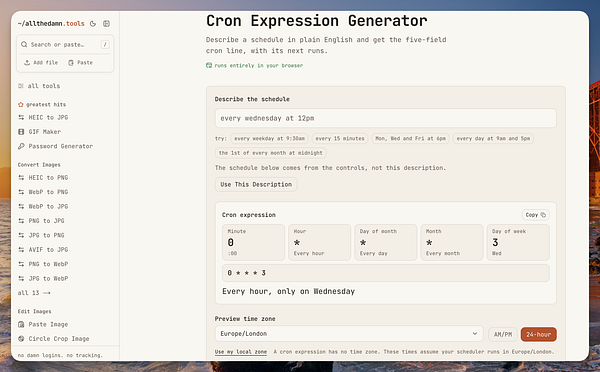
Task: Click the 'Convert Images' section label
Action: [39, 165]
